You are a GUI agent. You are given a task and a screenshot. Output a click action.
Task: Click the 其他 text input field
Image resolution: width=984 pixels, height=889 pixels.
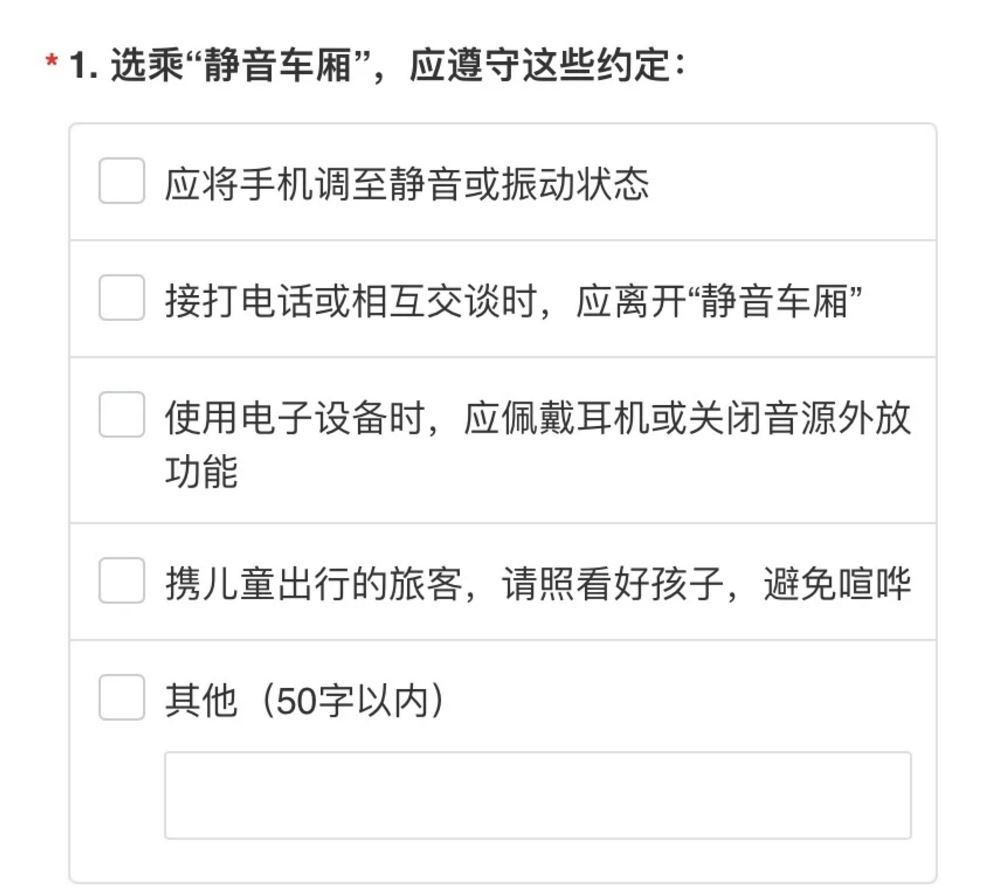537,795
